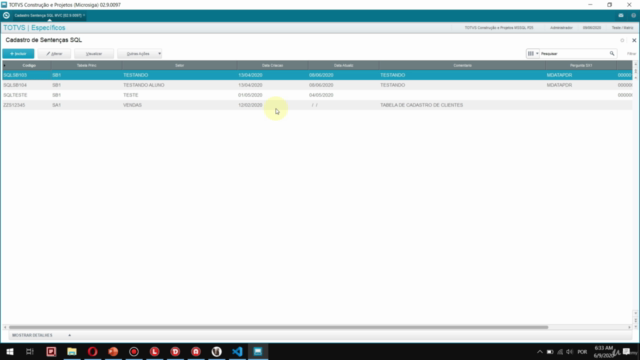Select the Cadastro Sentença SQL MVC tab

(x=49, y=16)
